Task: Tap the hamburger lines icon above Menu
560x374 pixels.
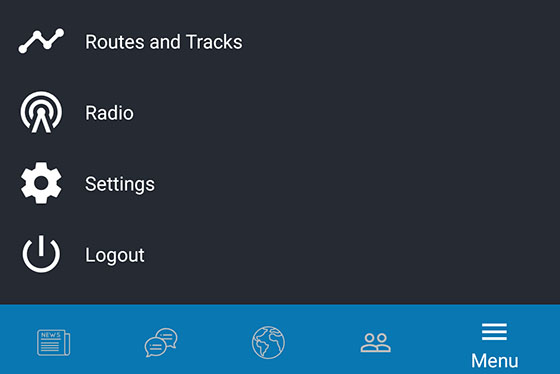Action: tap(494, 332)
